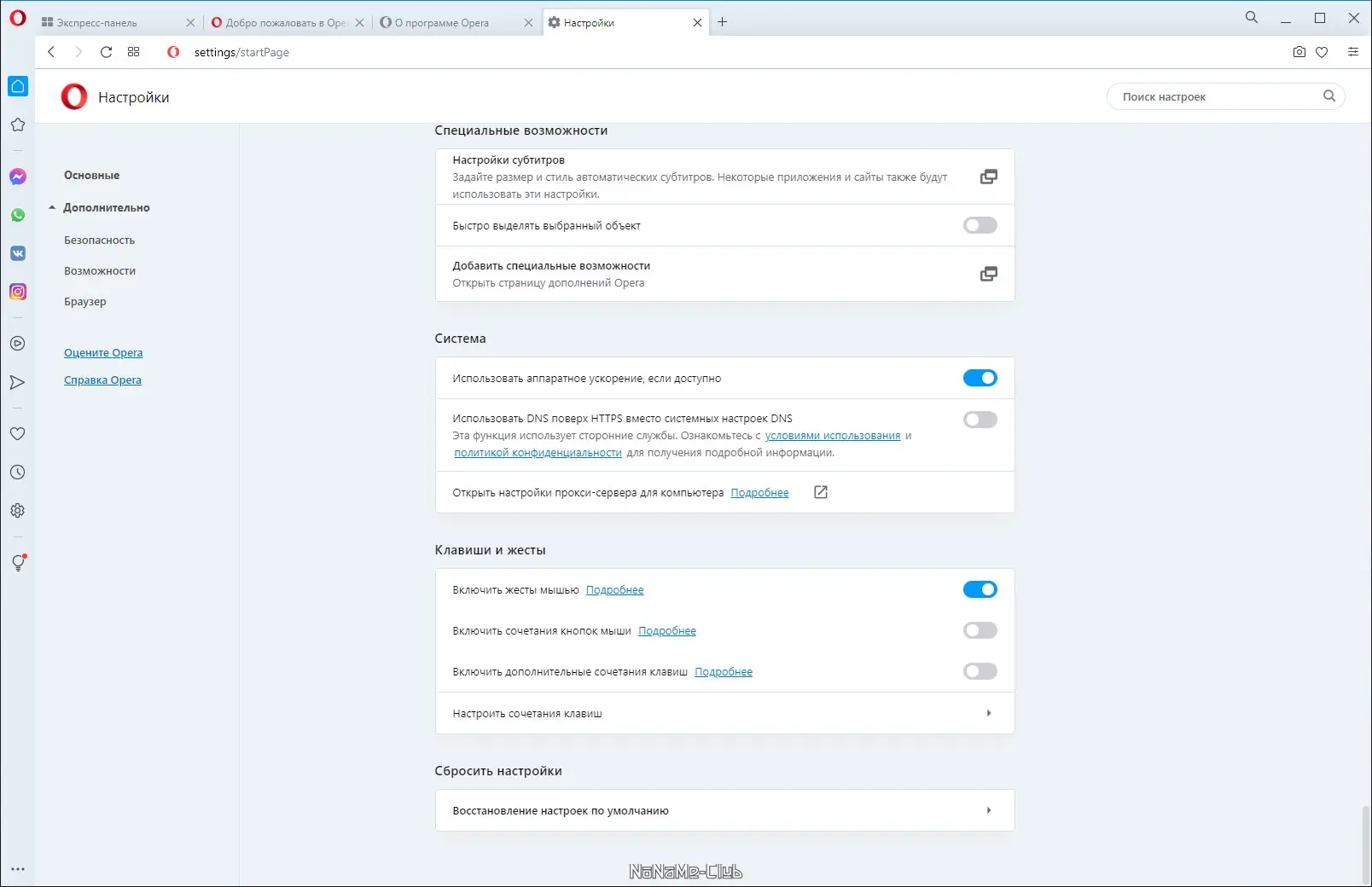Viewport: 1372px width, 887px height.
Task: Turn off mouse gestures toggle
Action: point(980,589)
